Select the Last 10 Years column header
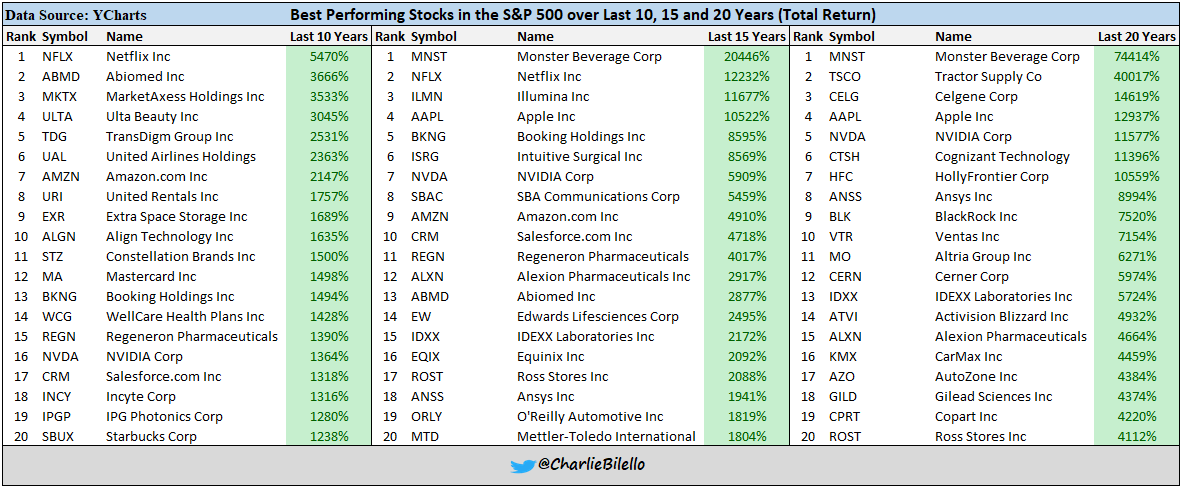The width and height of the screenshot is (1181, 489). pyautogui.click(x=323, y=36)
